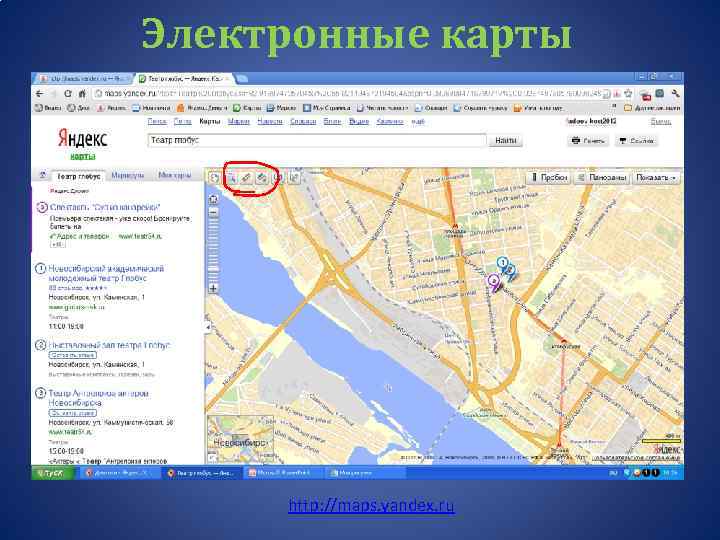Open the wrench settings menu in browser
720x540 pixels.
(675, 94)
